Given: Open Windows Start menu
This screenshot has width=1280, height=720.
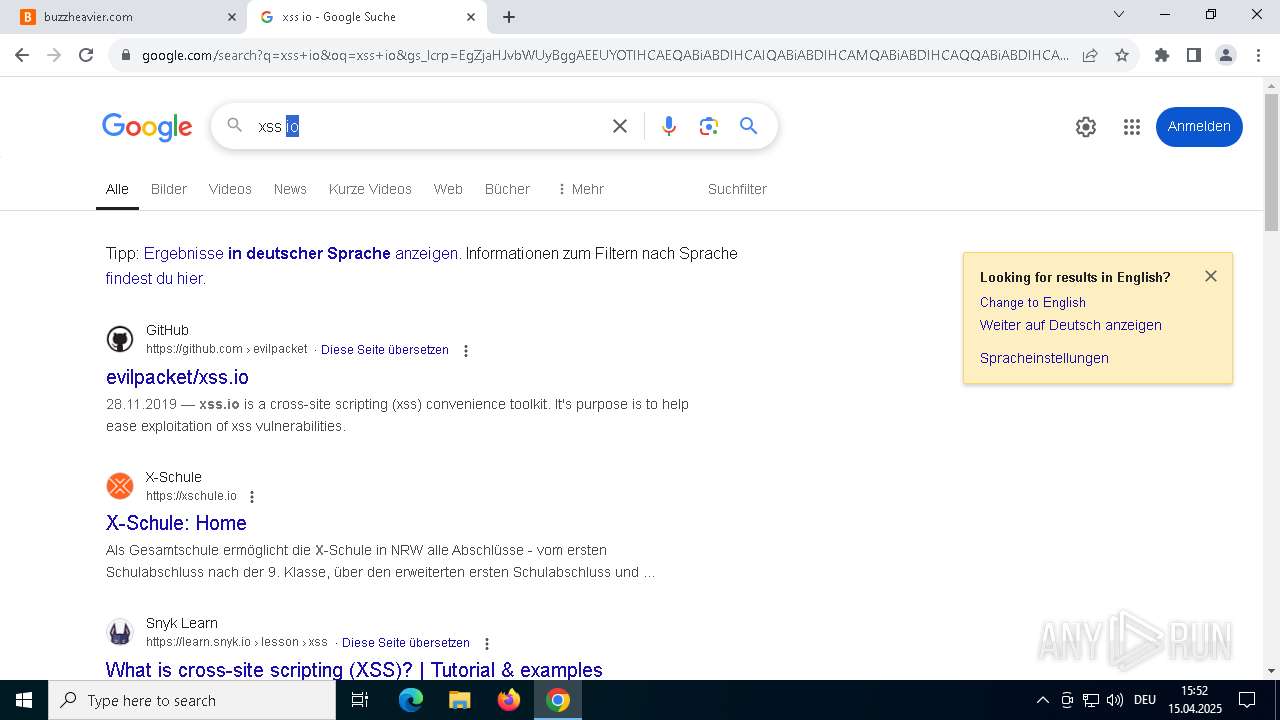Looking at the screenshot, I should (x=24, y=700).
